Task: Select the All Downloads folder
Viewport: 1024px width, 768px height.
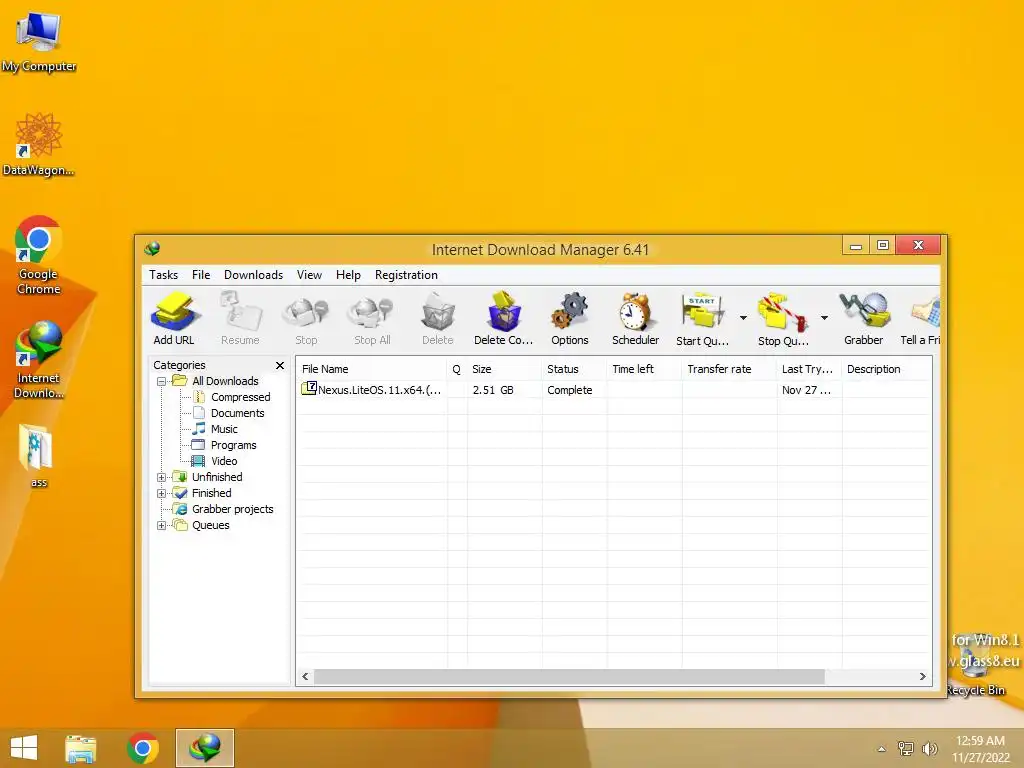Action: pos(225,381)
